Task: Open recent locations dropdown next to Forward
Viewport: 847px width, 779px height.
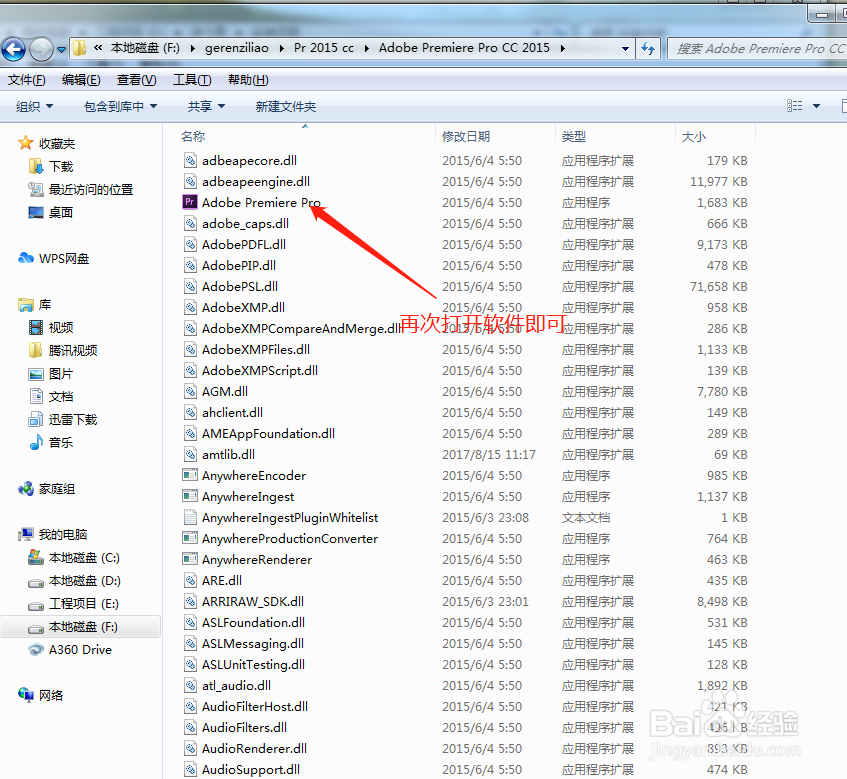Action: tap(62, 50)
